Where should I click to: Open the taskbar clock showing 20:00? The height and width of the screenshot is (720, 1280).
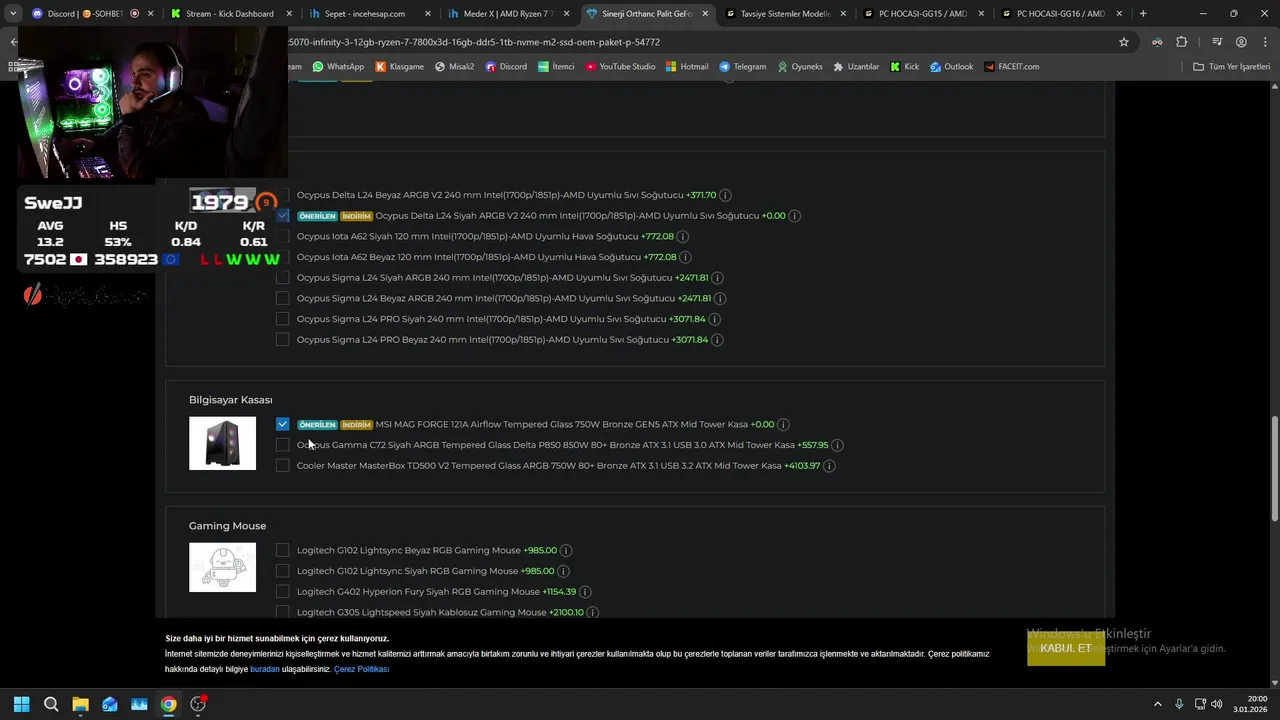tap(1251, 704)
